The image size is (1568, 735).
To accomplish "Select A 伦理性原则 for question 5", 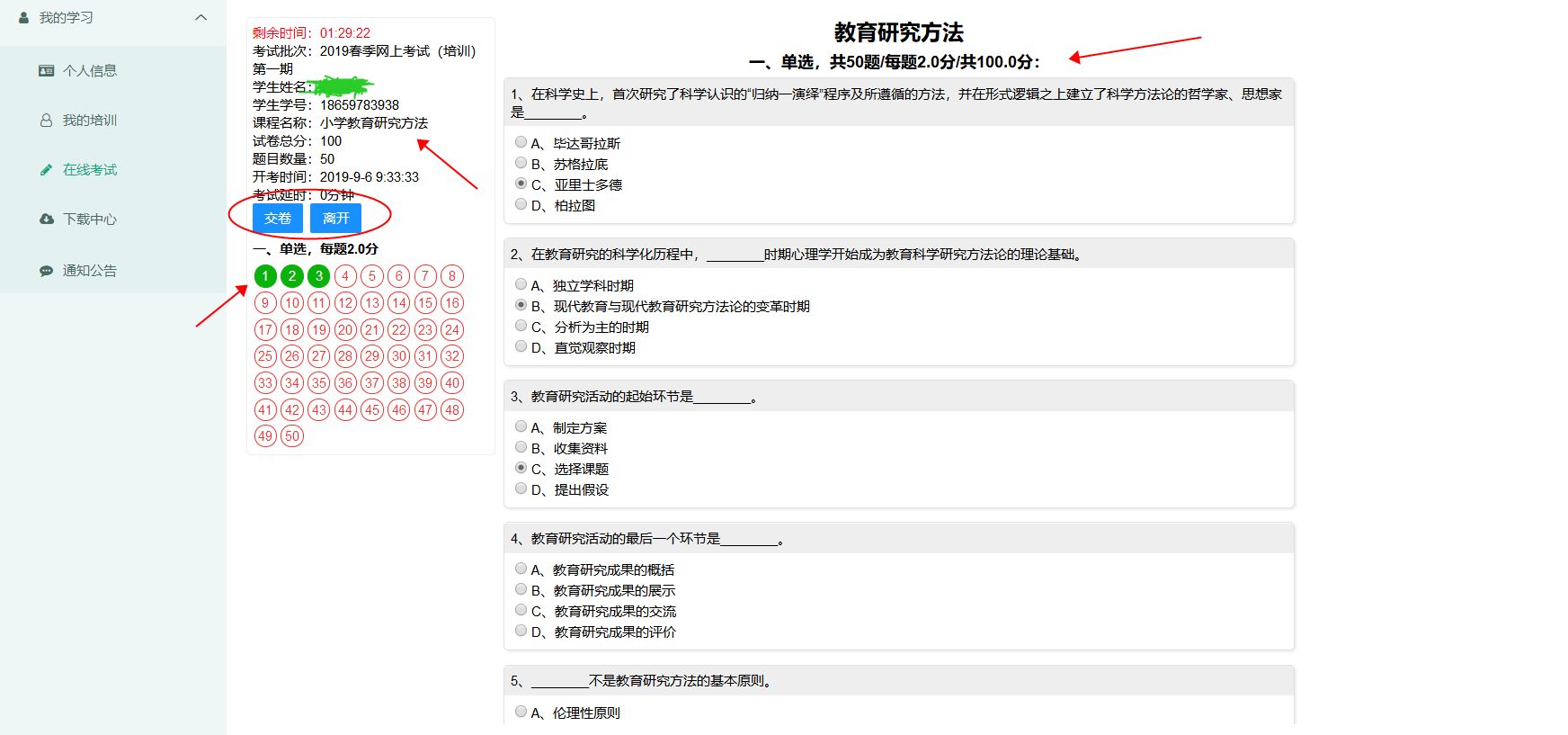I will pyautogui.click(x=521, y=712).
